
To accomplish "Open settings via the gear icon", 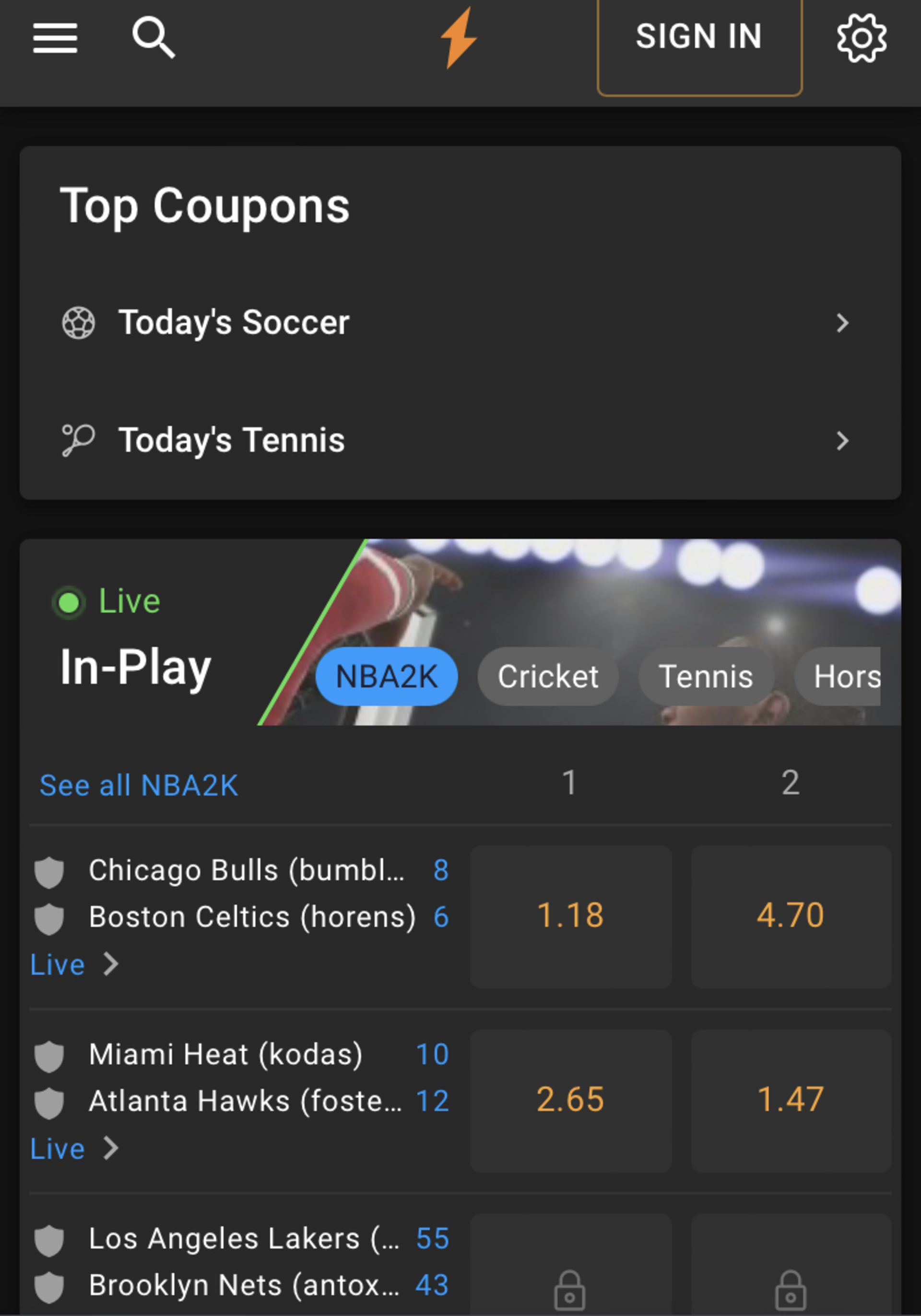I will pos(861,38).
